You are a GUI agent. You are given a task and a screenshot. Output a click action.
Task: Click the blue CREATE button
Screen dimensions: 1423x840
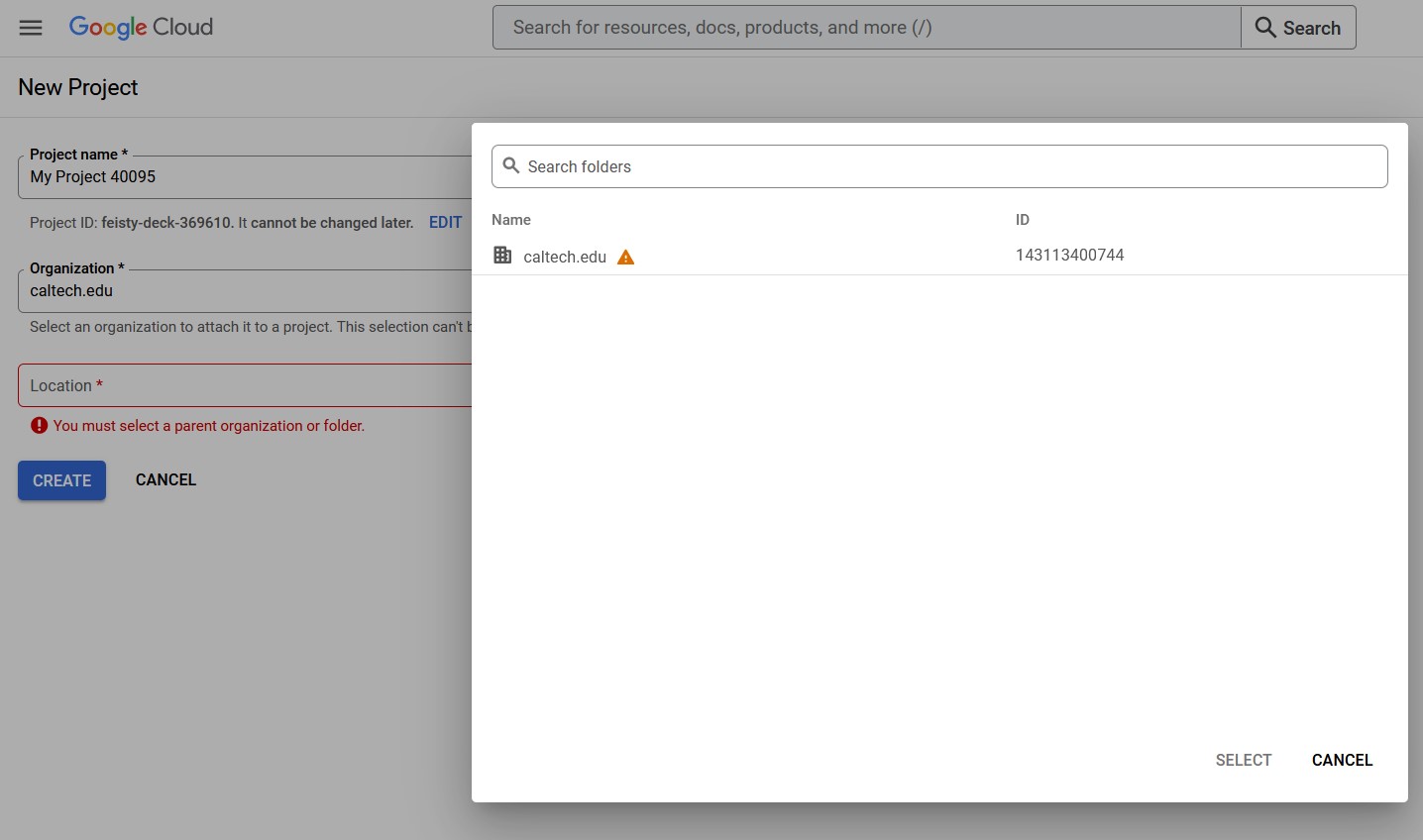pyautogui.click(x=61, y=480)
